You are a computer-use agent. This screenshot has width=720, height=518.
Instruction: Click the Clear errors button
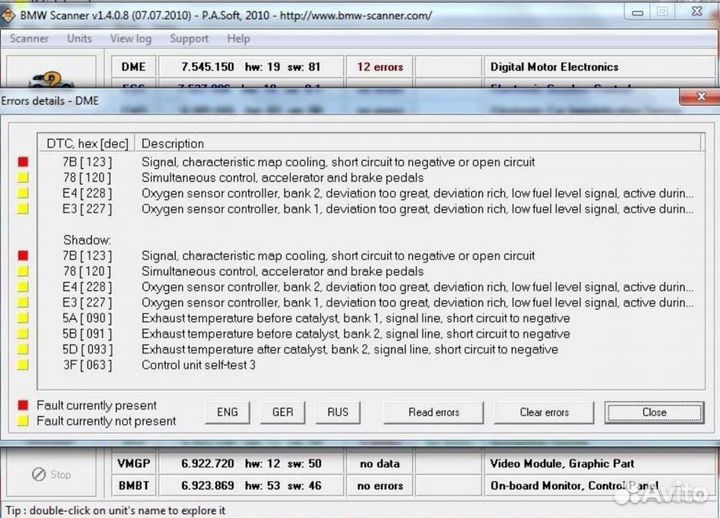[544, 412]
